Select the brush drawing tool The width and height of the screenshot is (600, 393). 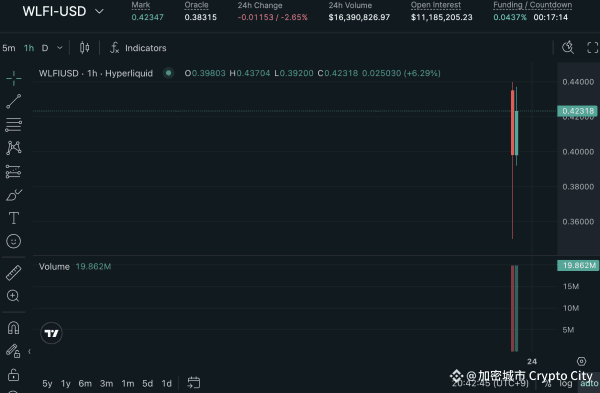(x=14, y=195)
